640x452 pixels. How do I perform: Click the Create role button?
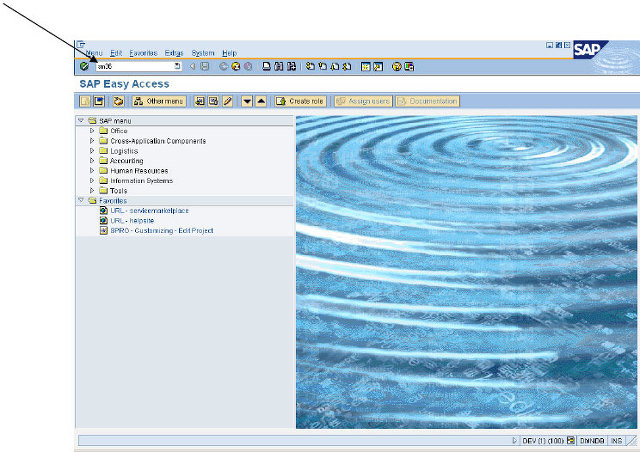(x=300, y=101)
